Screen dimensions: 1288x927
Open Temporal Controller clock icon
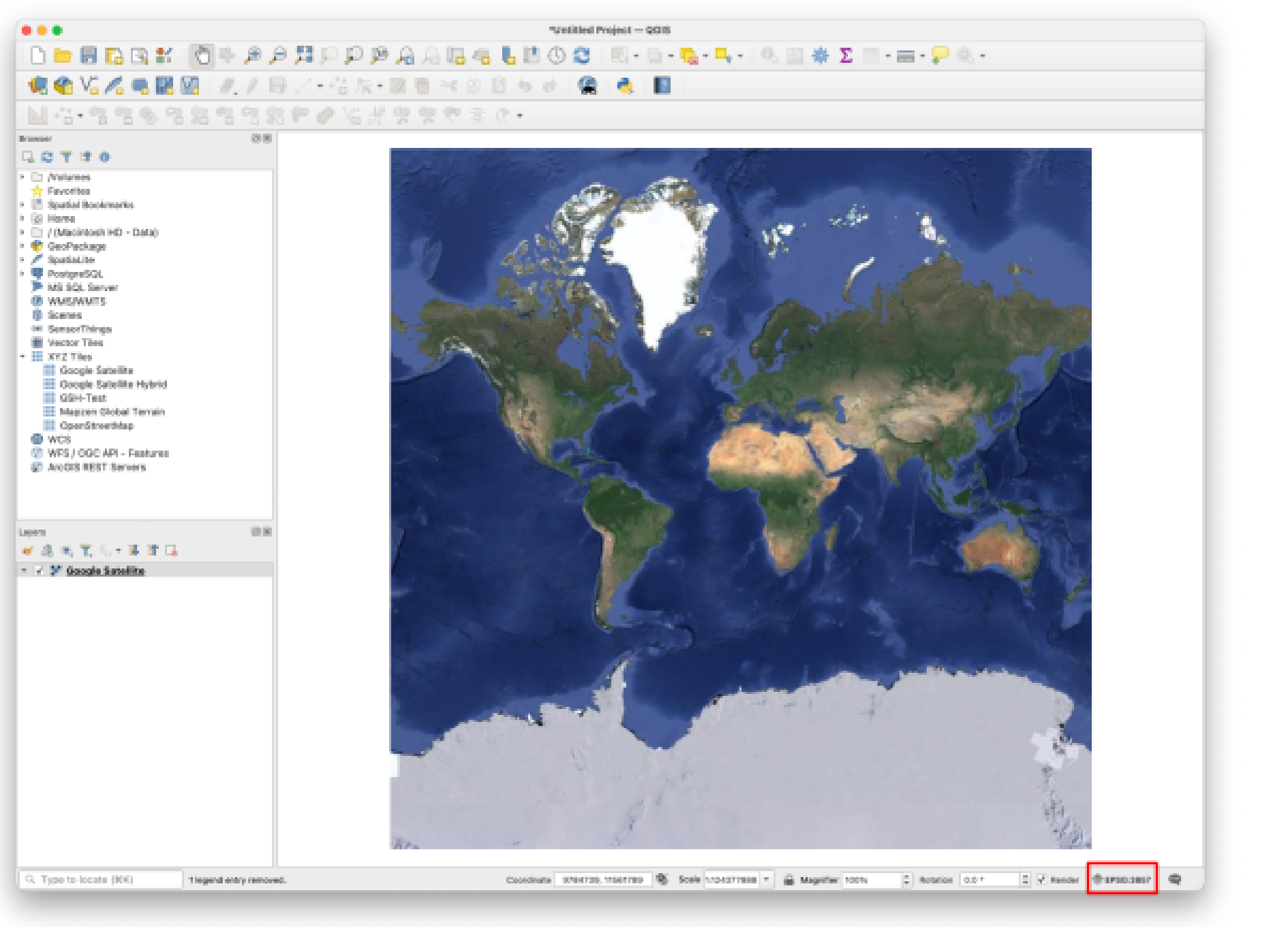[x=557, y=55]
